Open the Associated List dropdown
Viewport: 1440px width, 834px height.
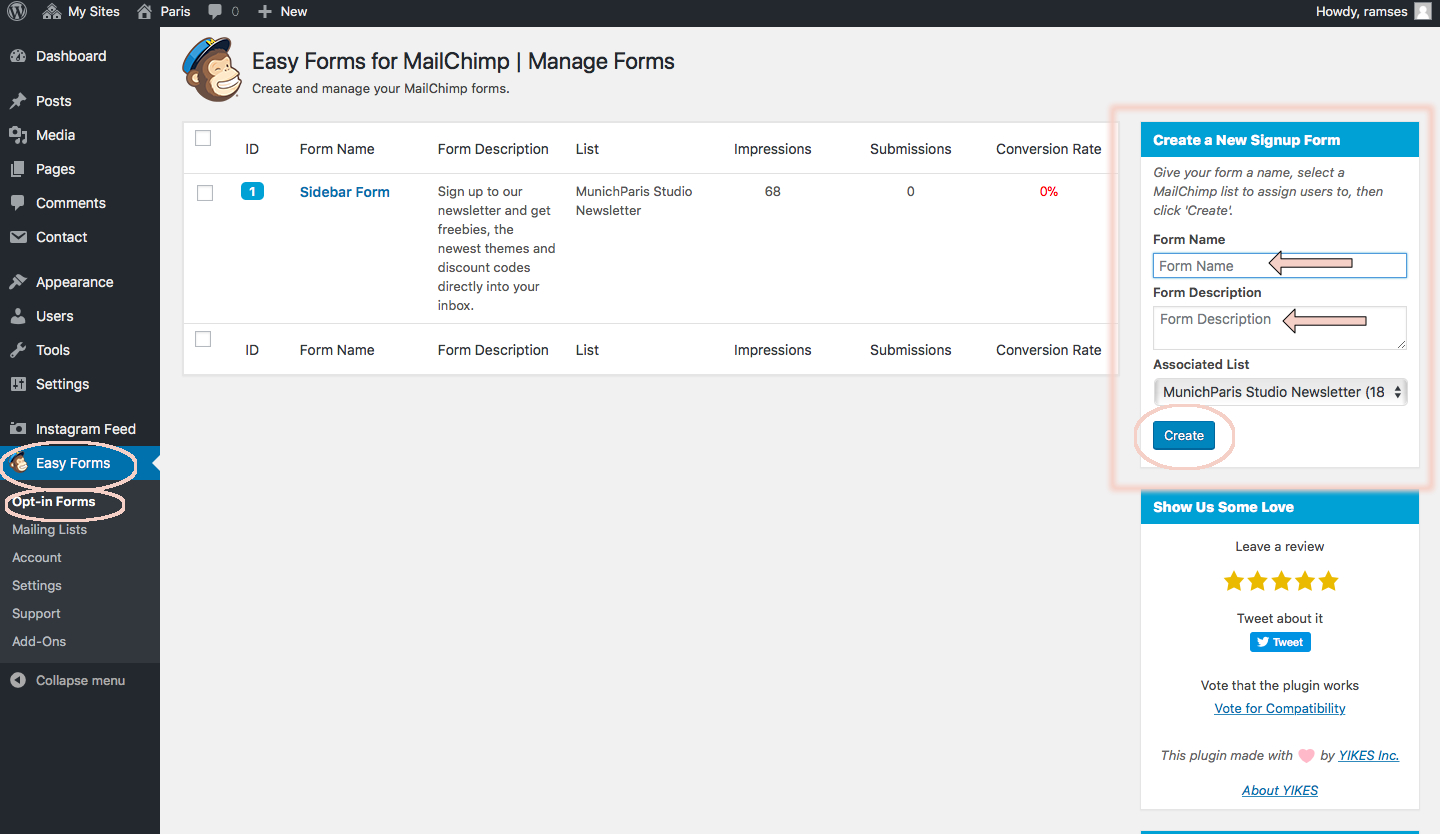click(x=1280, y=392)
